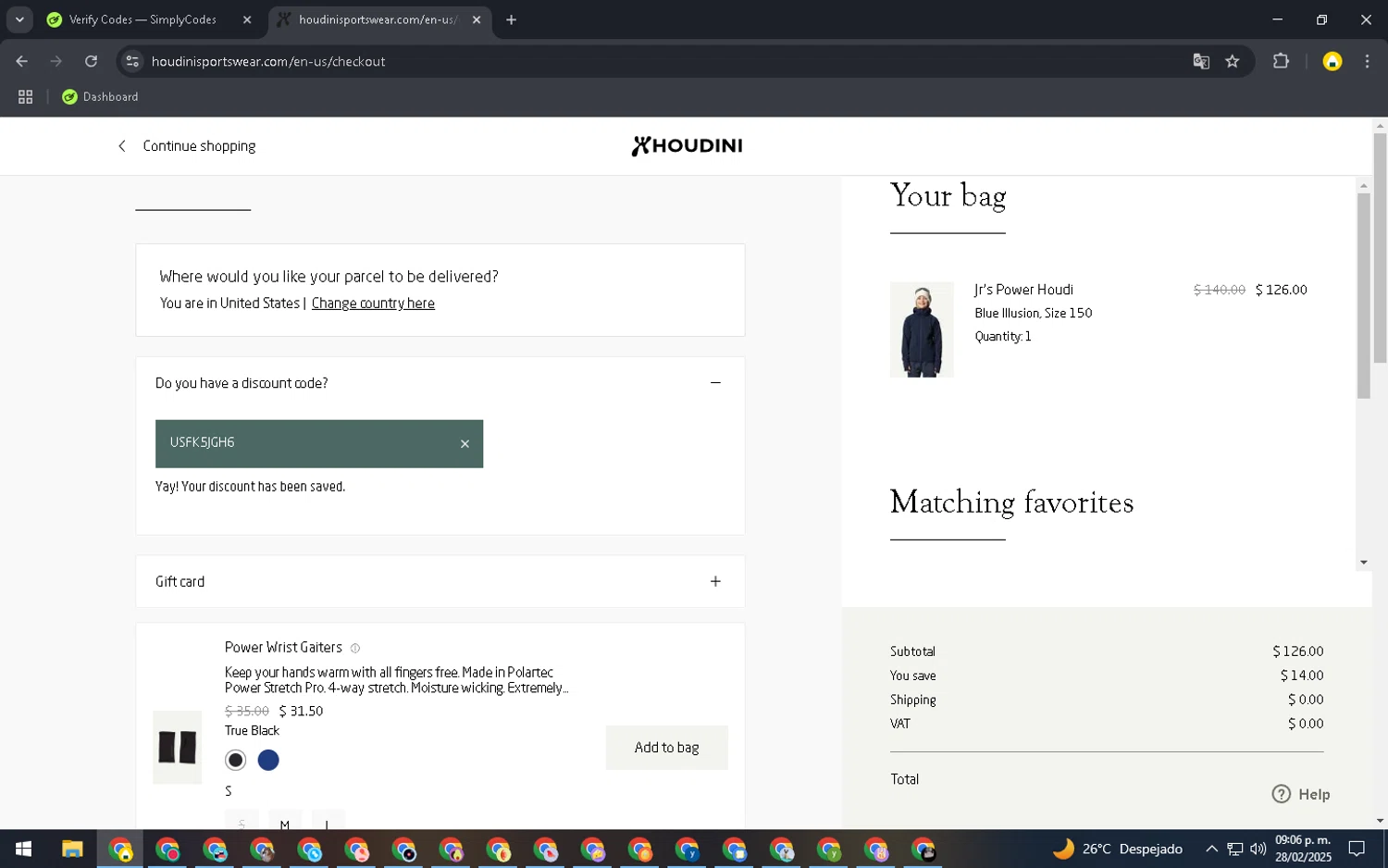
Task: Click the translate page icon
Action: [x=1201, y=61]
